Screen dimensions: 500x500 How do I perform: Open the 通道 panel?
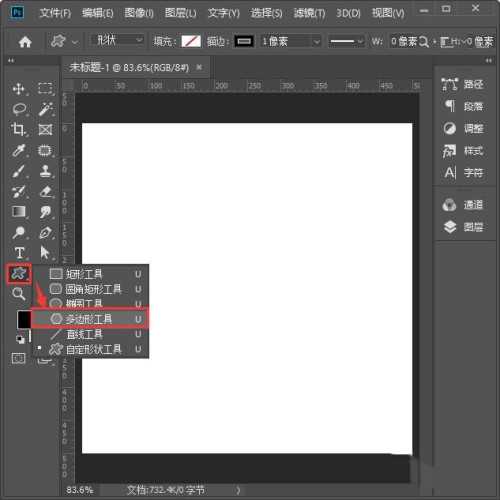coord(463,205)
